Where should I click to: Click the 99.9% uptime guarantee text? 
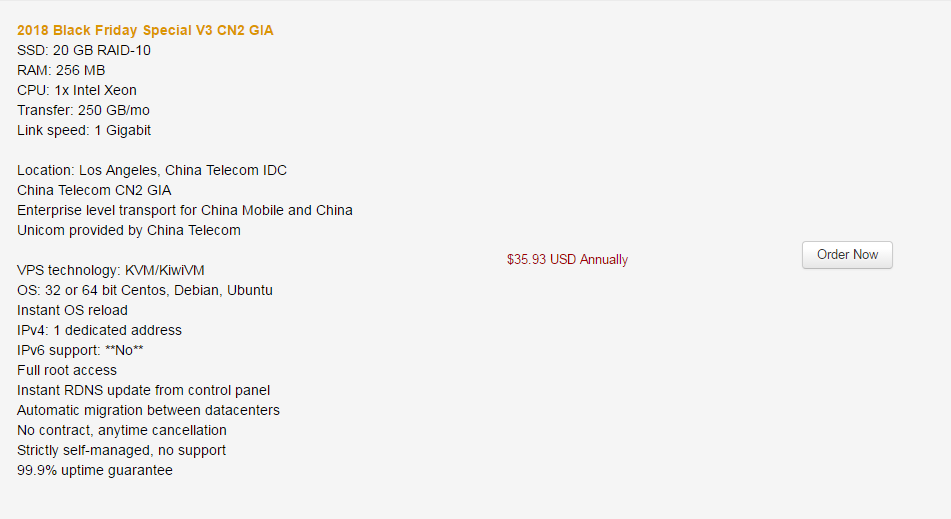tap(95, 470)
